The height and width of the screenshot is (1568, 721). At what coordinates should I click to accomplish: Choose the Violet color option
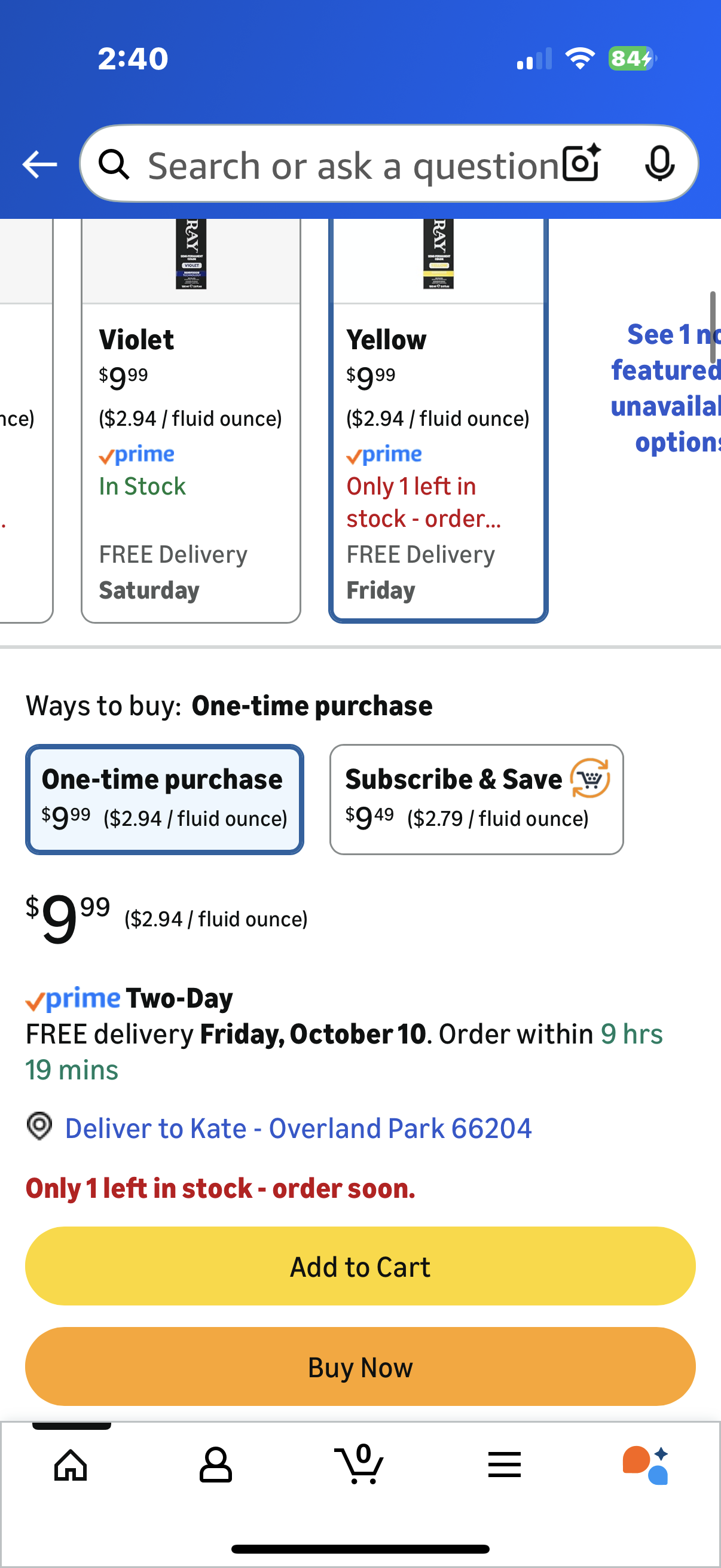tap(191, 463)
